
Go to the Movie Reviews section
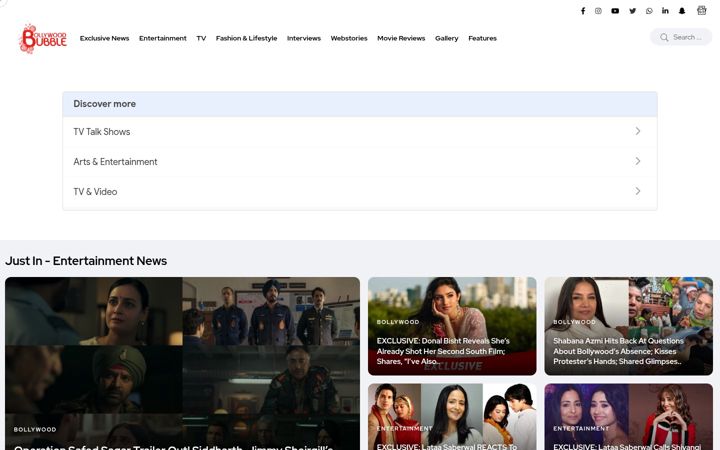[x=401, y=38]
